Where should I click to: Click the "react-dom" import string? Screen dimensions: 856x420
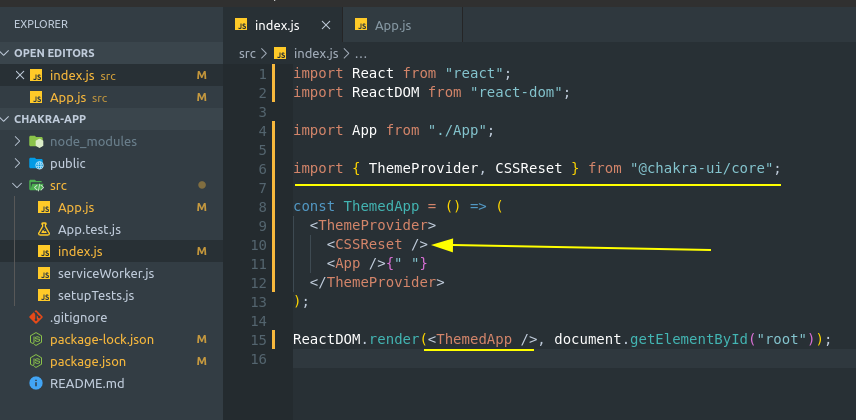point(516,92)
